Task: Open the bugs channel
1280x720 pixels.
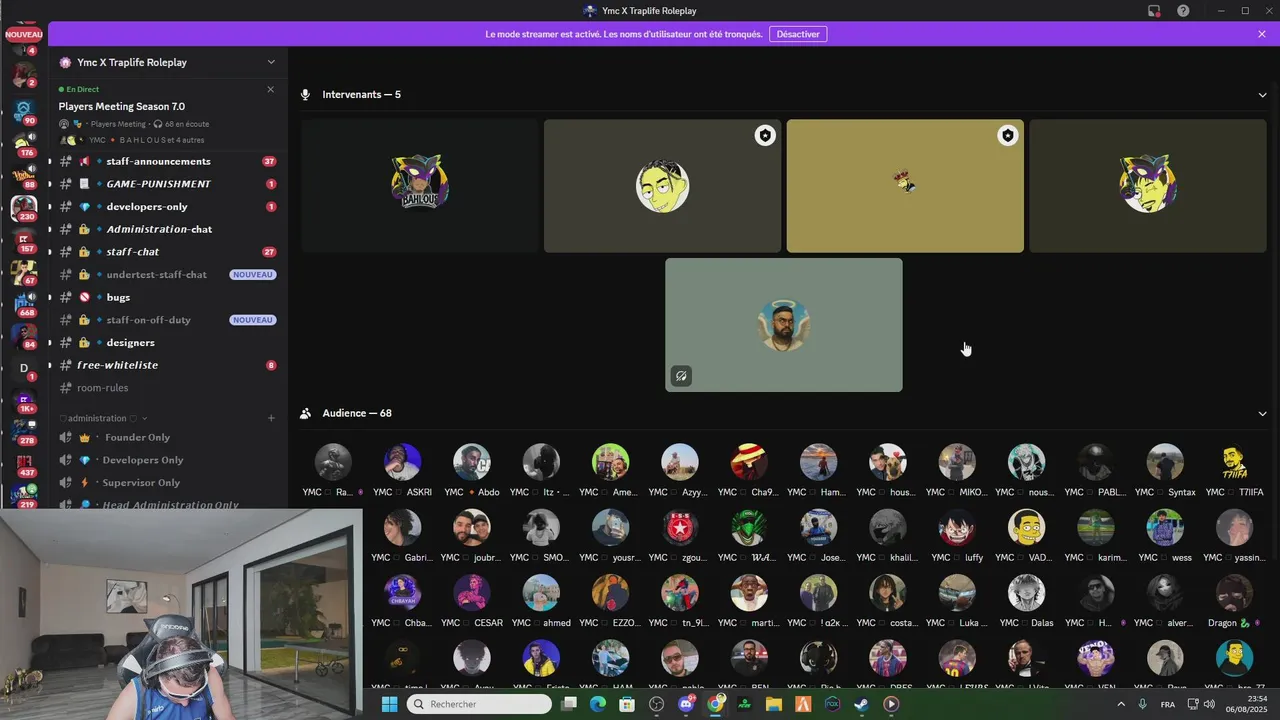Action: coord(167,297)
